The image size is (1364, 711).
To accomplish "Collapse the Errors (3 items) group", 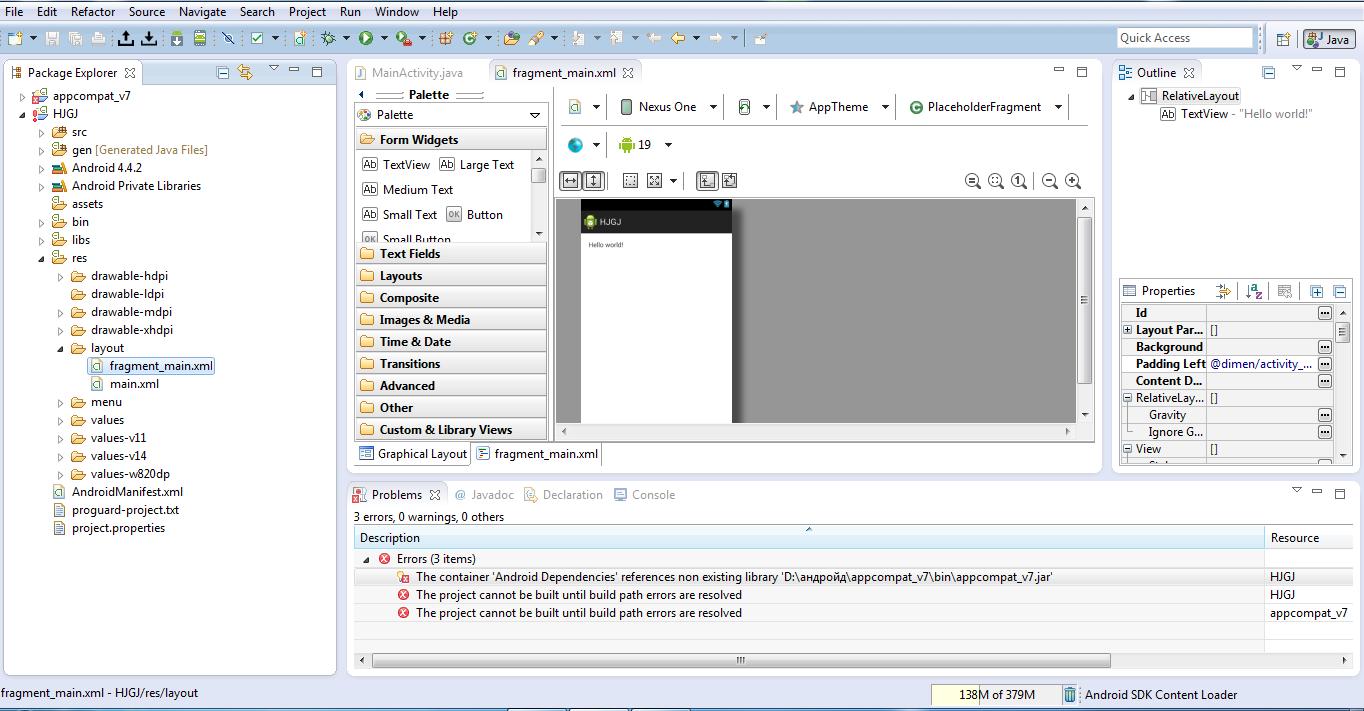I will click(x=365, y=559).
